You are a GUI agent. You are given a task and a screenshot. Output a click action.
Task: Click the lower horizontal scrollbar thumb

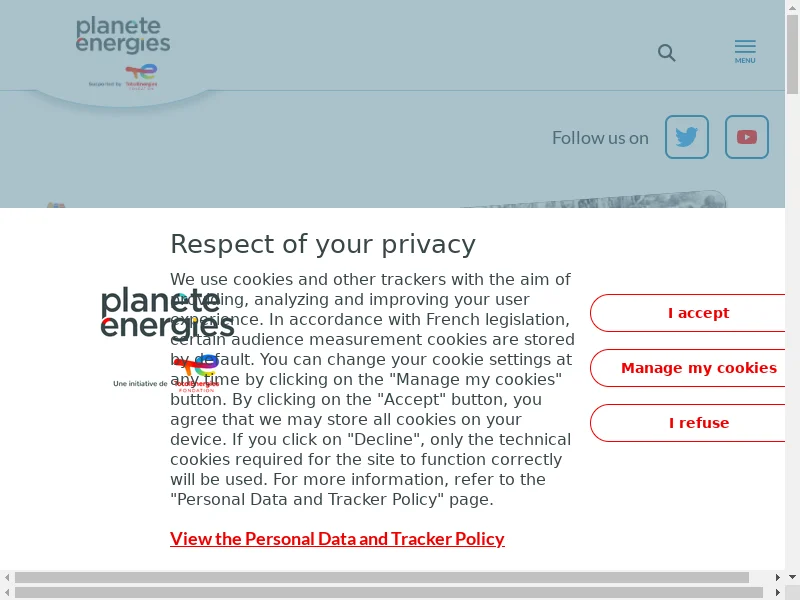(x=389, y=592)
